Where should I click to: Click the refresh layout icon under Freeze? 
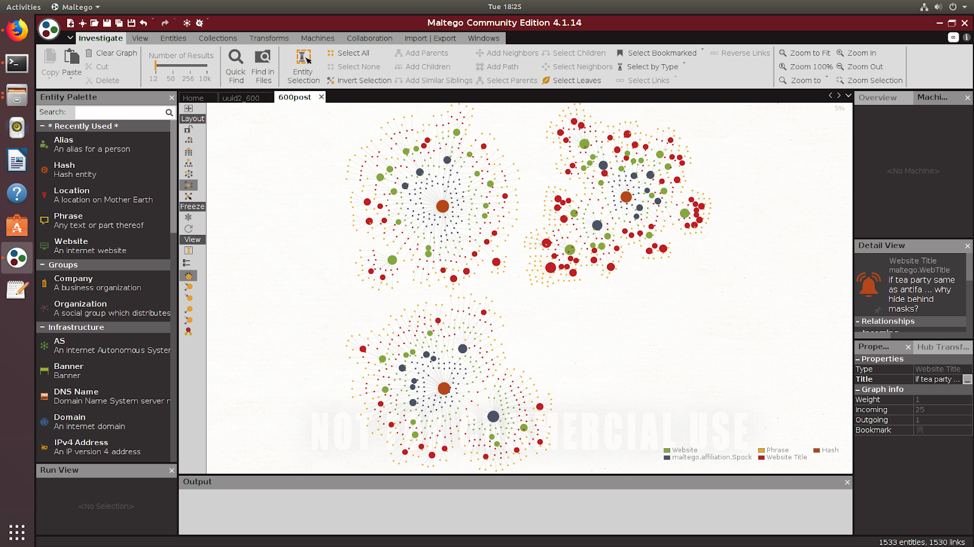point(188,228)
